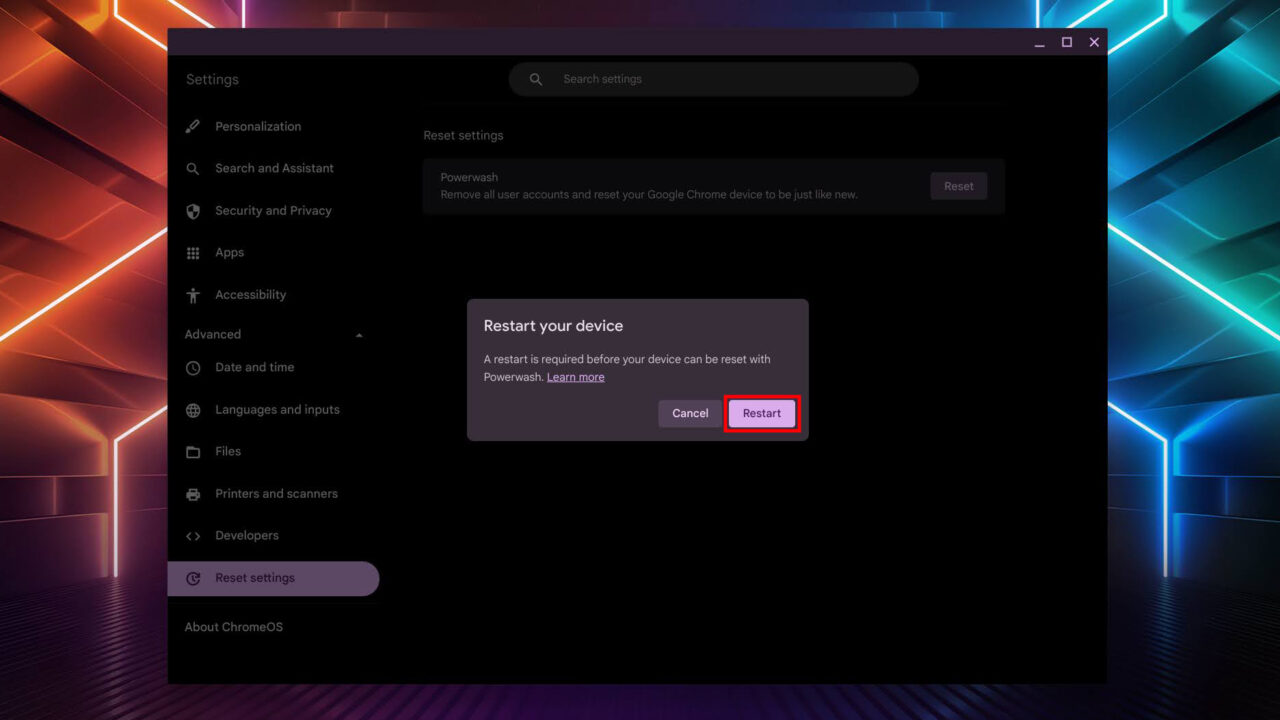Click the Search and Assistant magnifier icon
The width and height of the screenshot is (1280, 720).
click(x=193, y=168)
